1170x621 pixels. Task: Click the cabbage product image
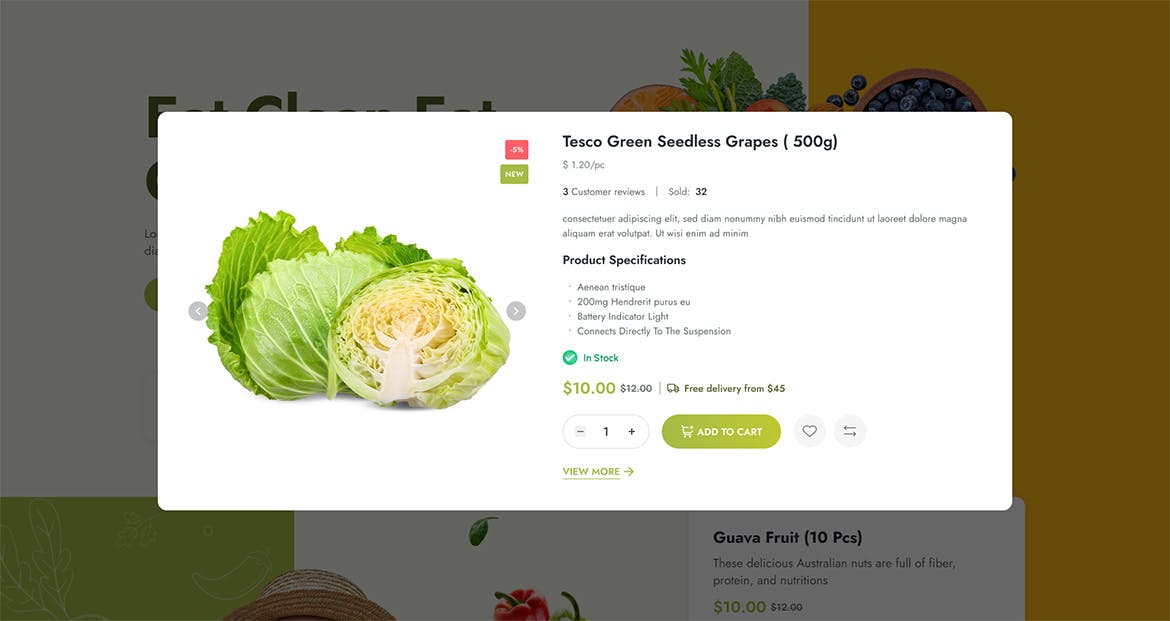[x=357, y=310]
